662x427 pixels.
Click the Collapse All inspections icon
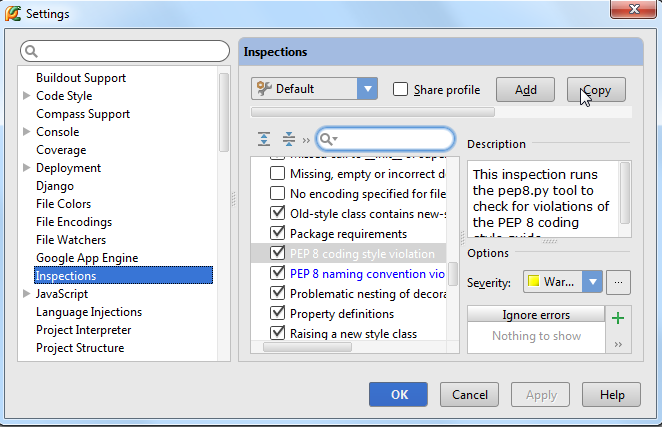288,139
